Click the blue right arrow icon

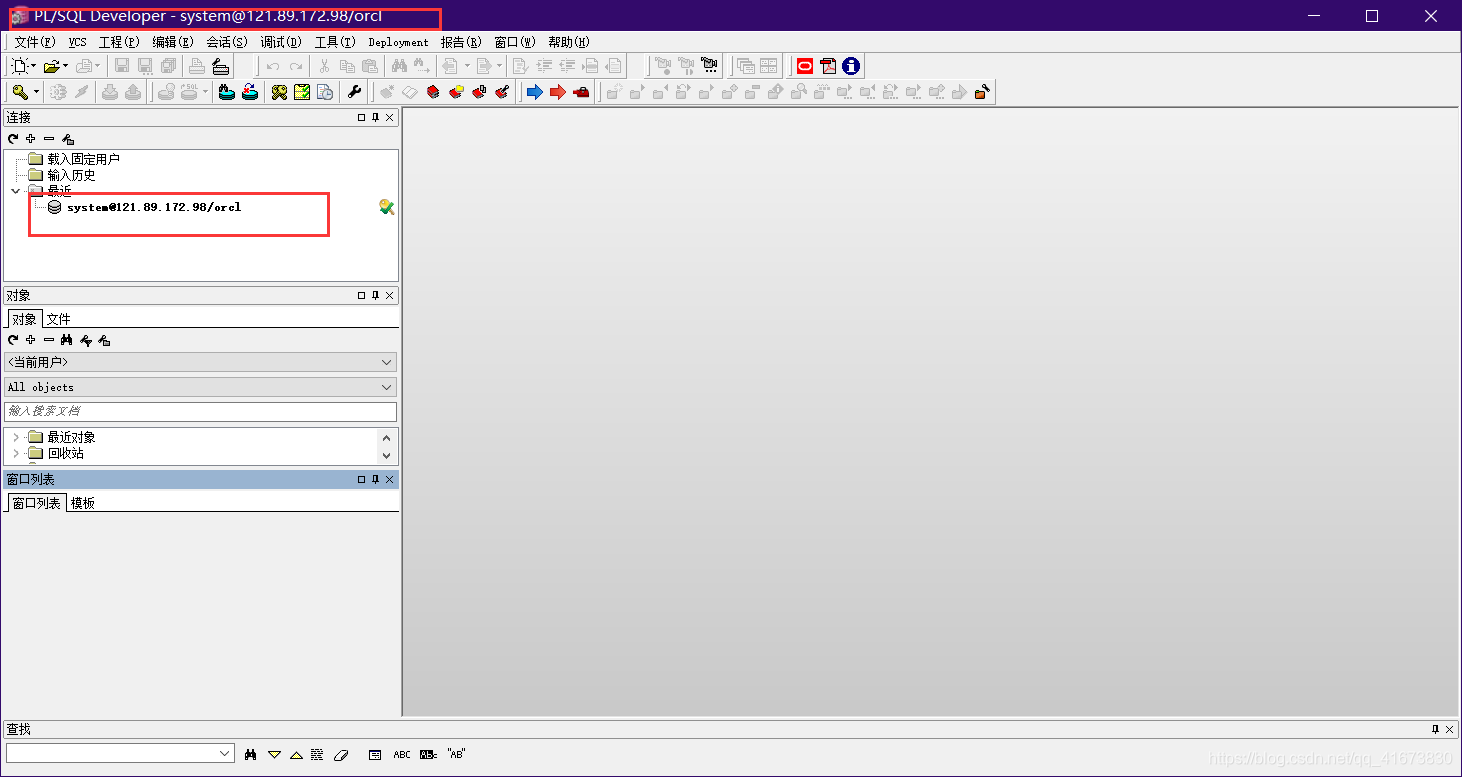coord(535,92)
